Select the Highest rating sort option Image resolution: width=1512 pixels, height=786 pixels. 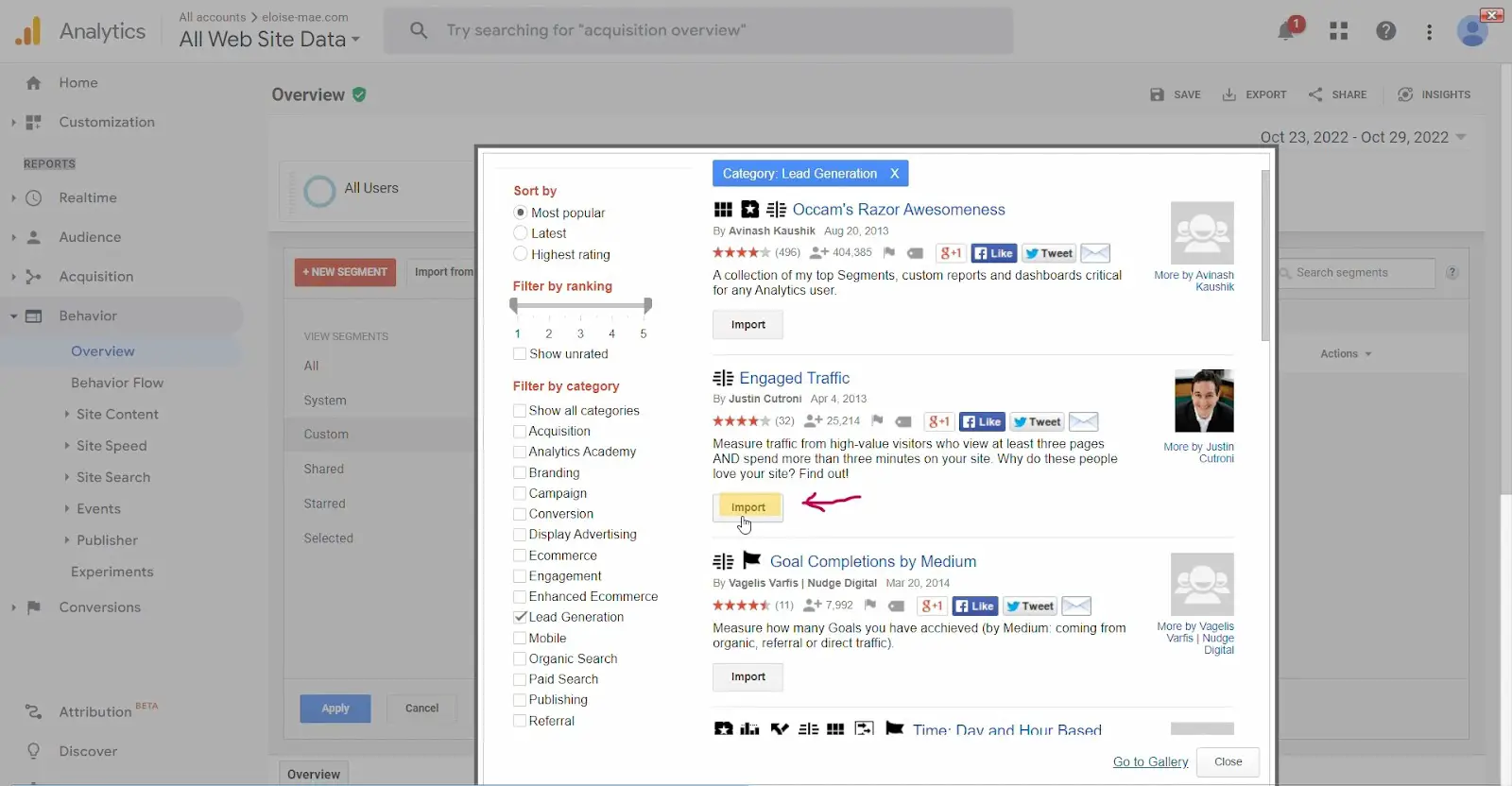tap(521, 254)
